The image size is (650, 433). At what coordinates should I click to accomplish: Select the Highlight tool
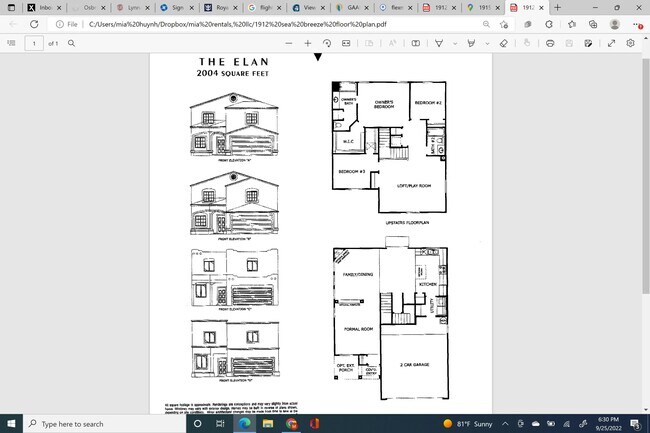(x=471, y=43)
